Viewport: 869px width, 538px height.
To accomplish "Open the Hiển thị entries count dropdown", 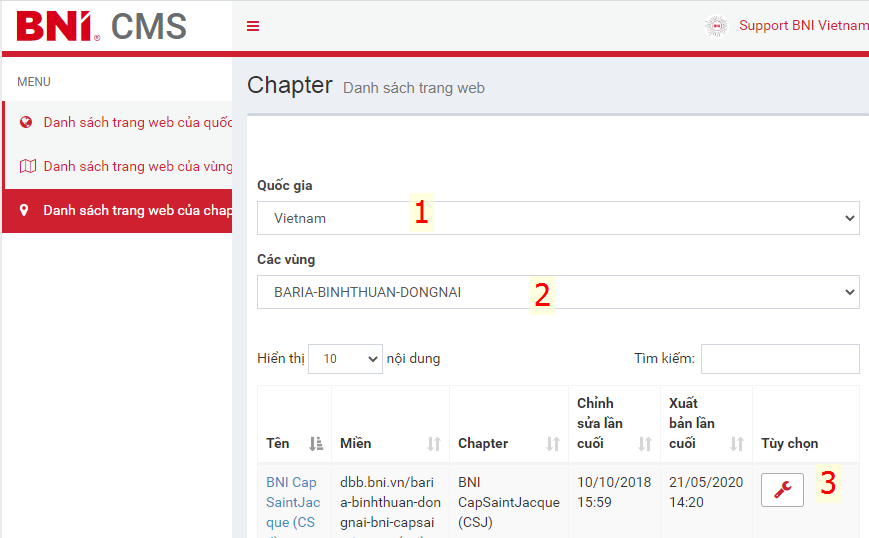I will pos(345,358).
